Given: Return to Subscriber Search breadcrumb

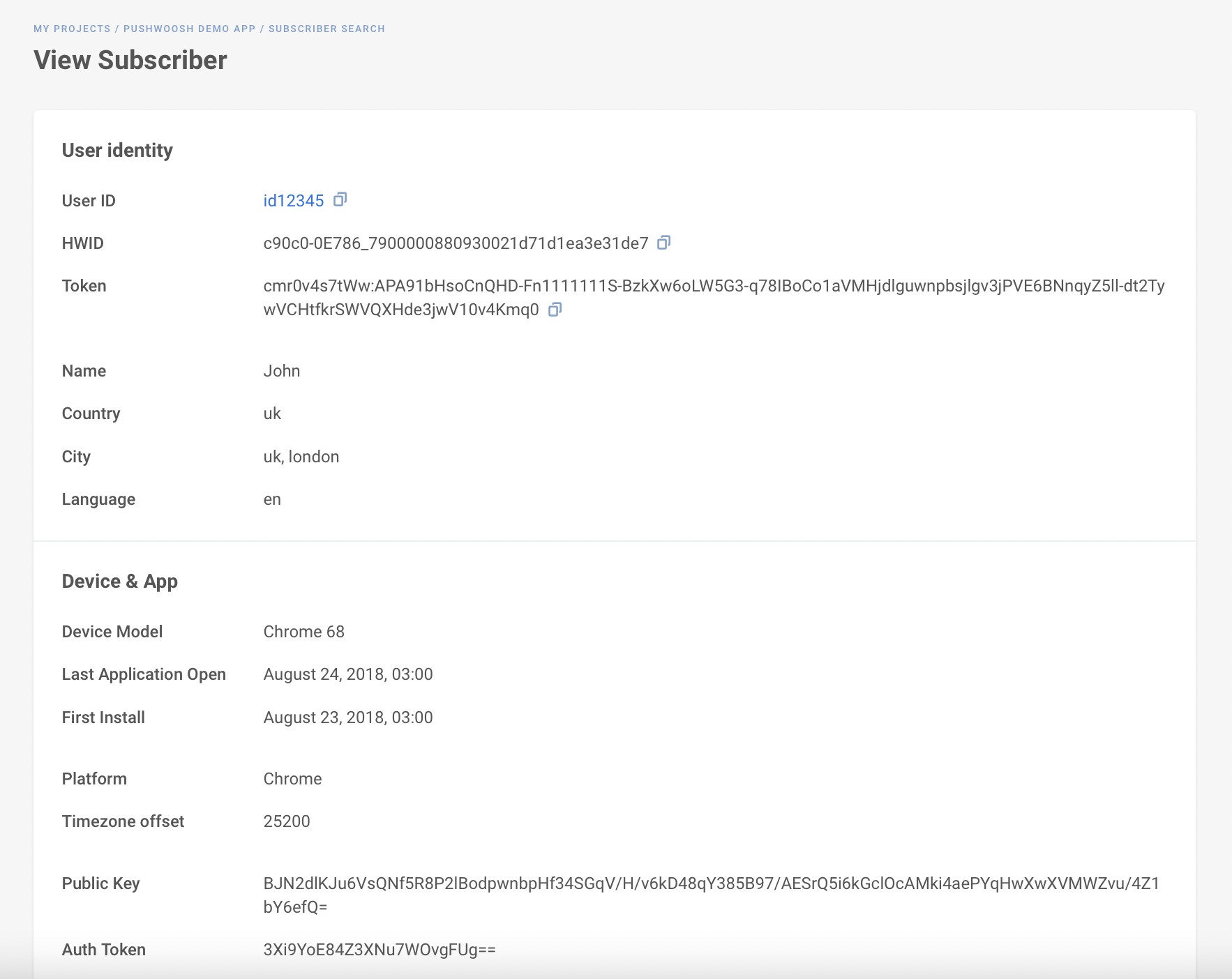Looking at the screenshot, I should pos(326,29).
